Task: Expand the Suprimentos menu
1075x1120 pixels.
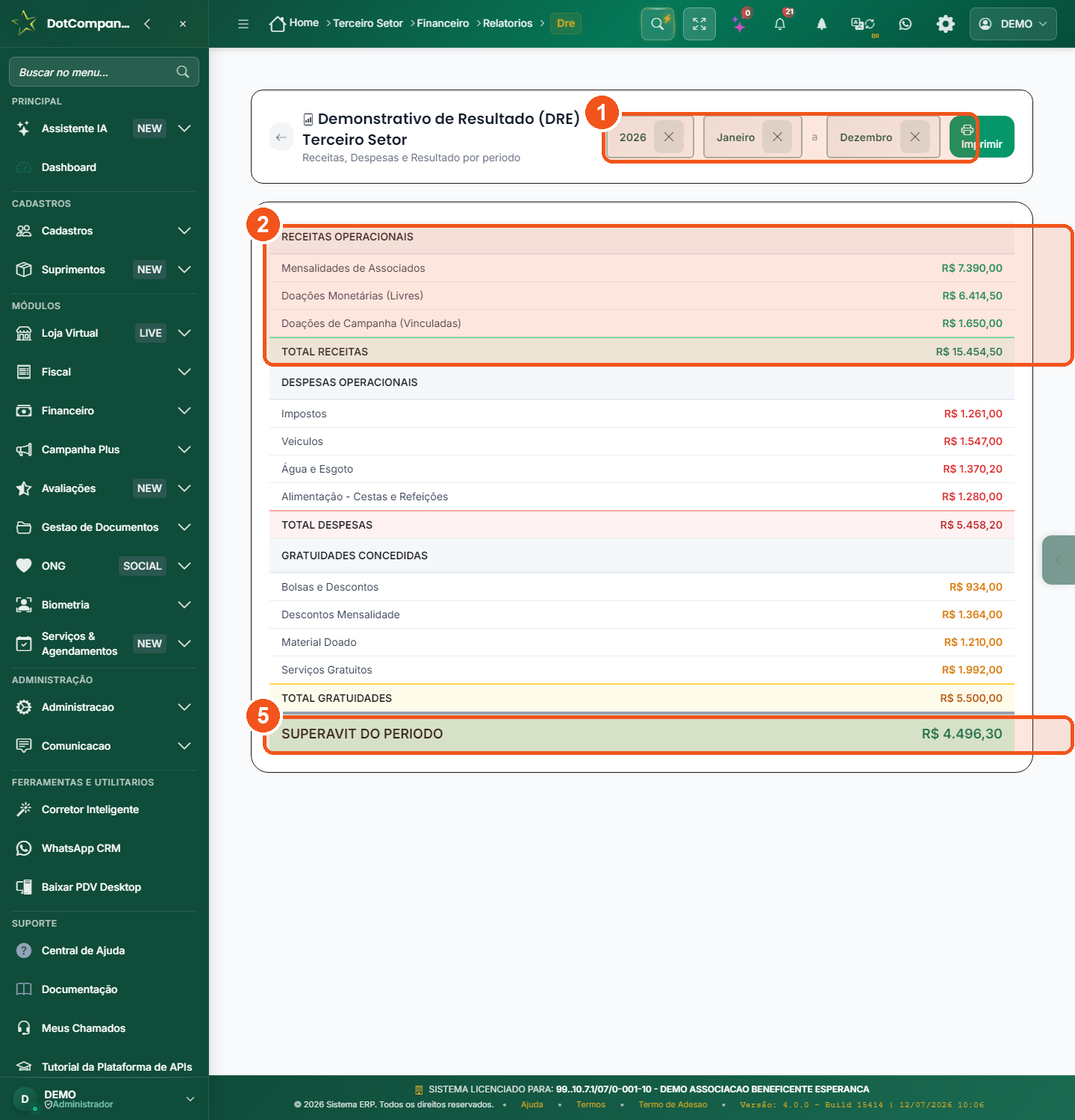Action: (x=184, y=270)
